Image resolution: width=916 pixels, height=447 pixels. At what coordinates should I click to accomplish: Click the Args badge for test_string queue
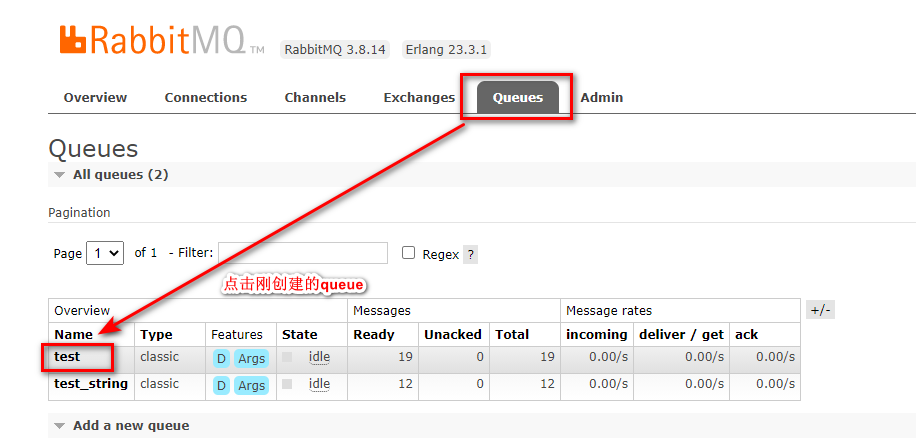point(251,385)
